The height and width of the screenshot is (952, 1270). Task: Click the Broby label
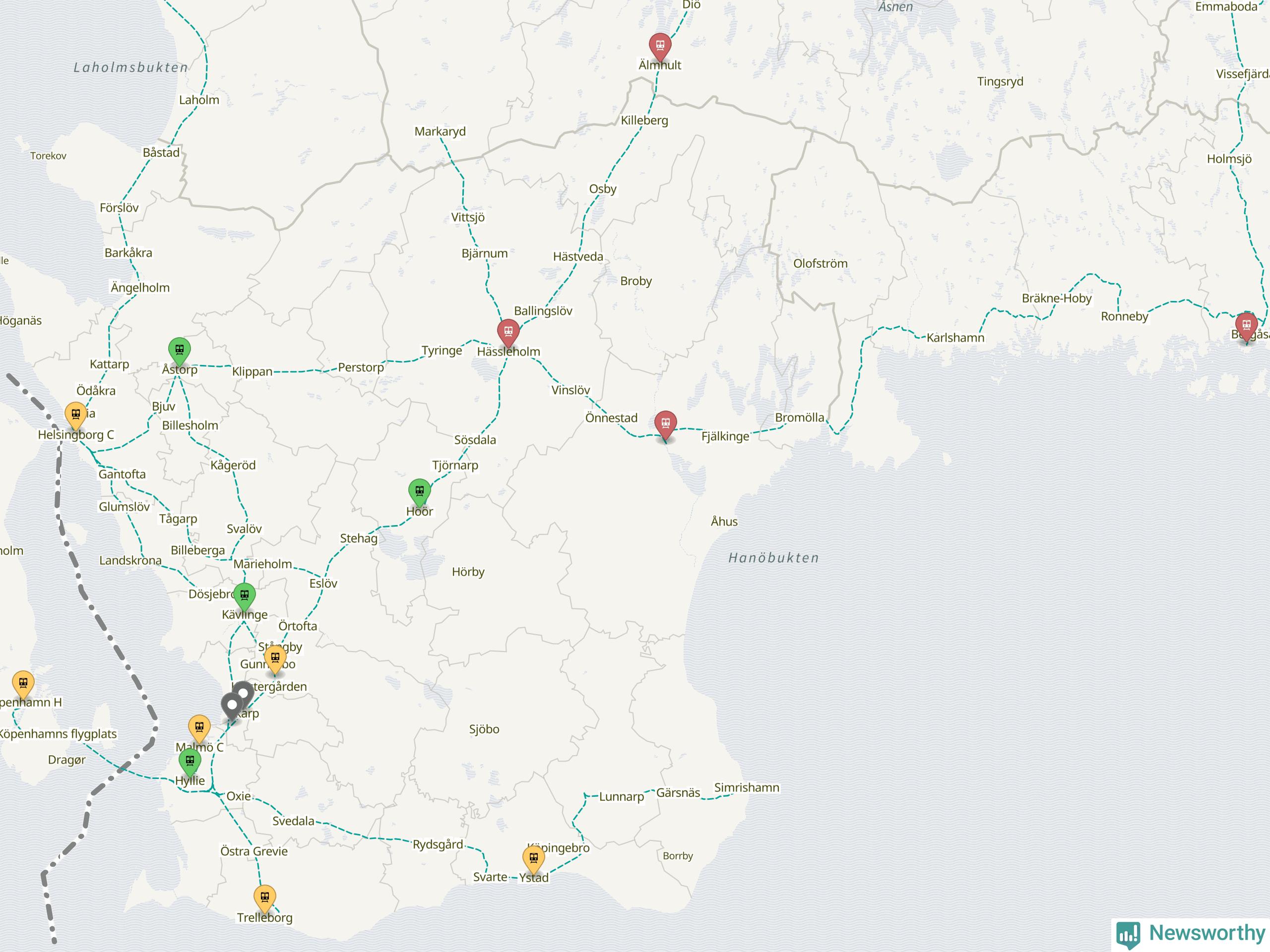click(x=635, y=281)
